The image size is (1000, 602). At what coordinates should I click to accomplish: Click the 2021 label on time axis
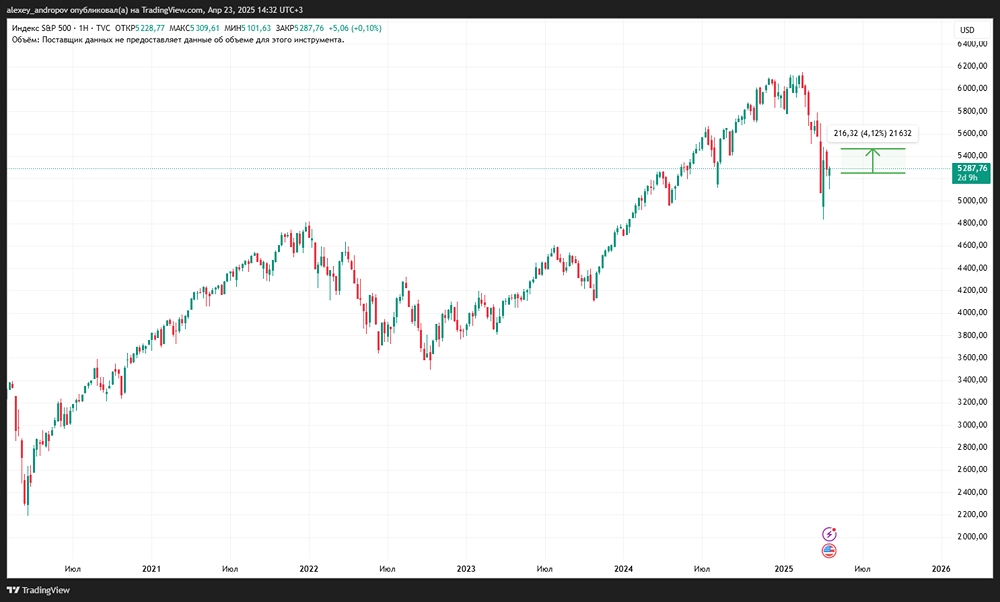coord(151,569)
